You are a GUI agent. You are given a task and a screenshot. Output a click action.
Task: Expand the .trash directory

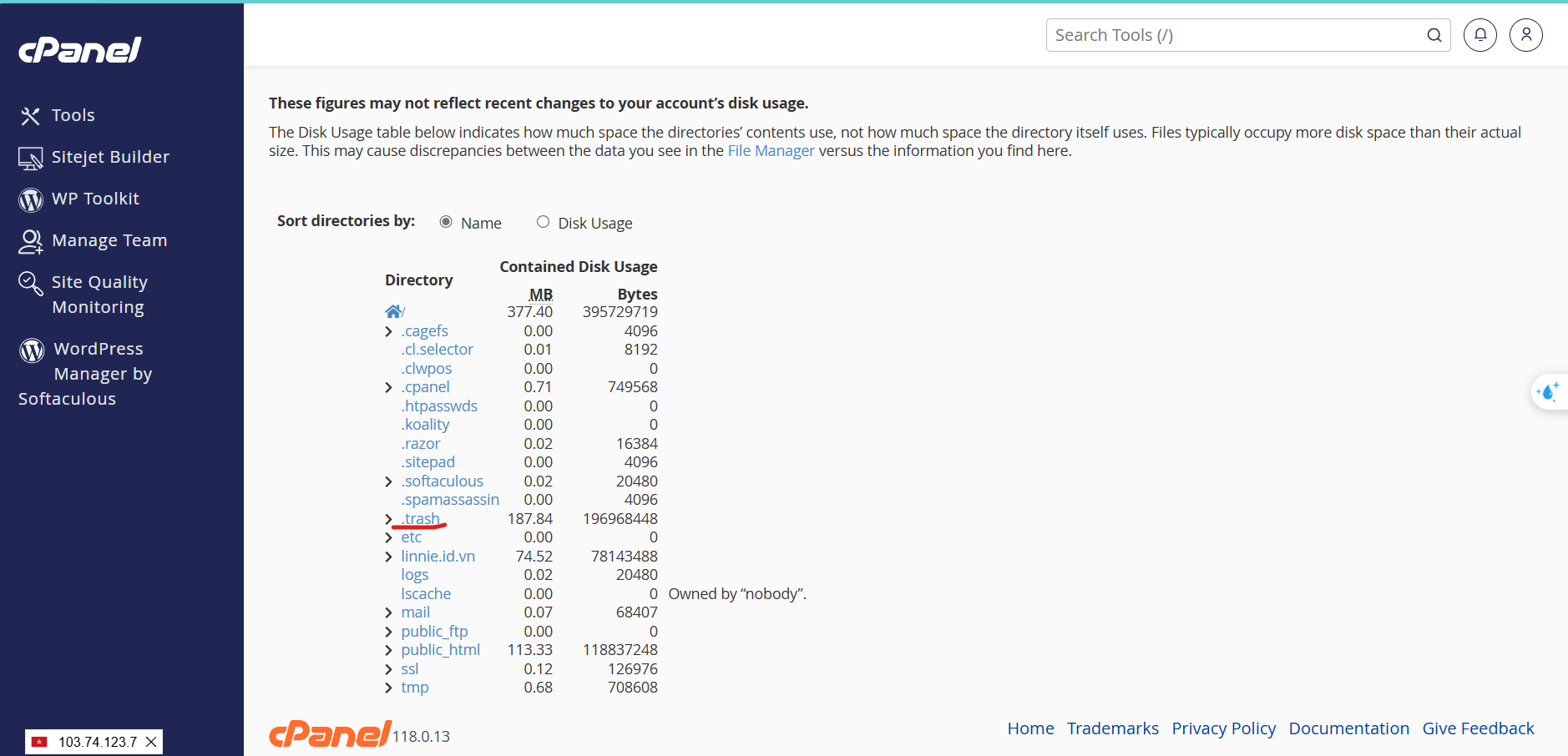[x=388, y=520]
